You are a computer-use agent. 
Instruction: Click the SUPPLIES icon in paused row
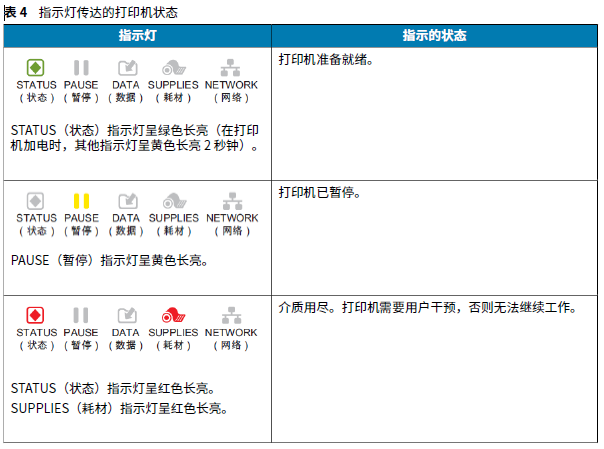(174, 201)
